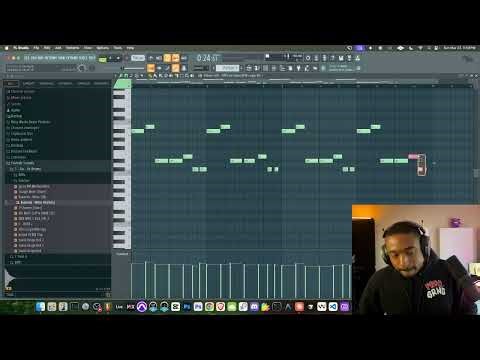Click the Control label of the velocity lane
Image resolution: width=480 pixels, height=360 pixels.
pos(122,254)
